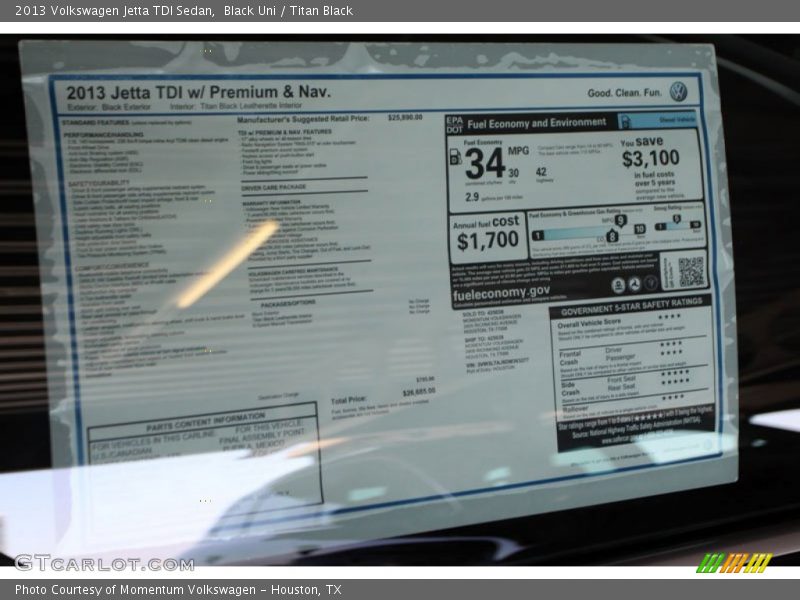Click the QR code on the fuel label
Image resolution: width=800 pixels, height=600 pixels.
(x=690, y=270)
